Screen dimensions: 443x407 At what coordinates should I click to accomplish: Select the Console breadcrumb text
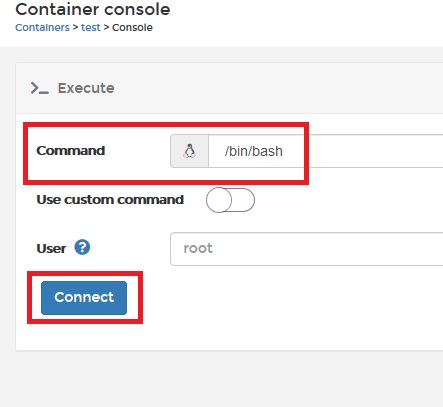tap(132, 27)
